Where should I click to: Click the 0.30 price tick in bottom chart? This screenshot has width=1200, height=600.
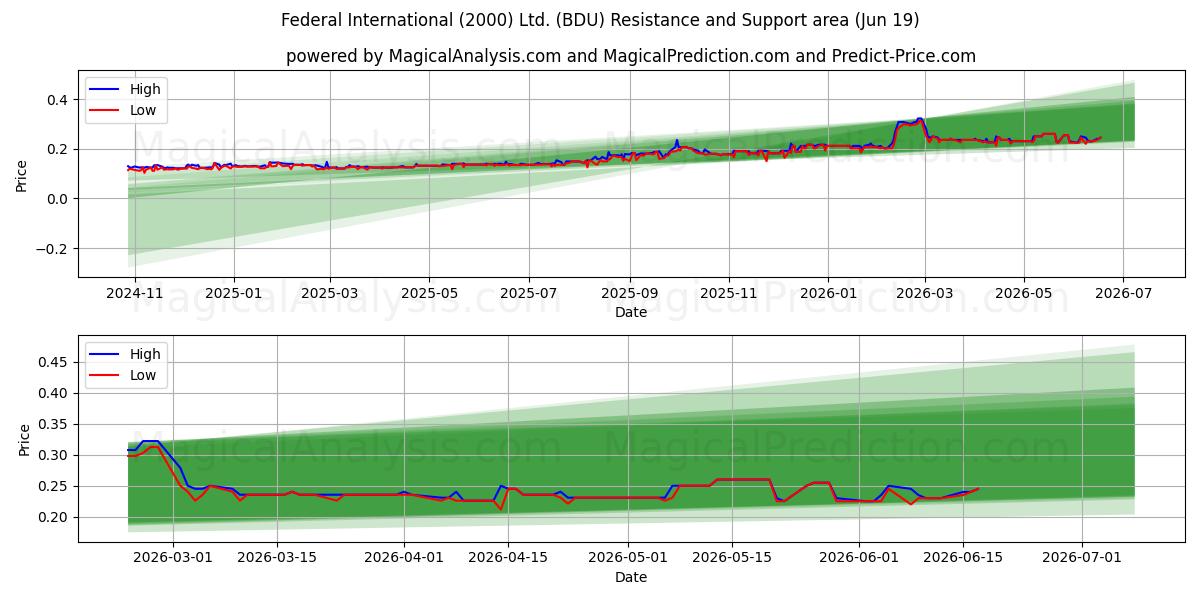[x=52, y=455]
